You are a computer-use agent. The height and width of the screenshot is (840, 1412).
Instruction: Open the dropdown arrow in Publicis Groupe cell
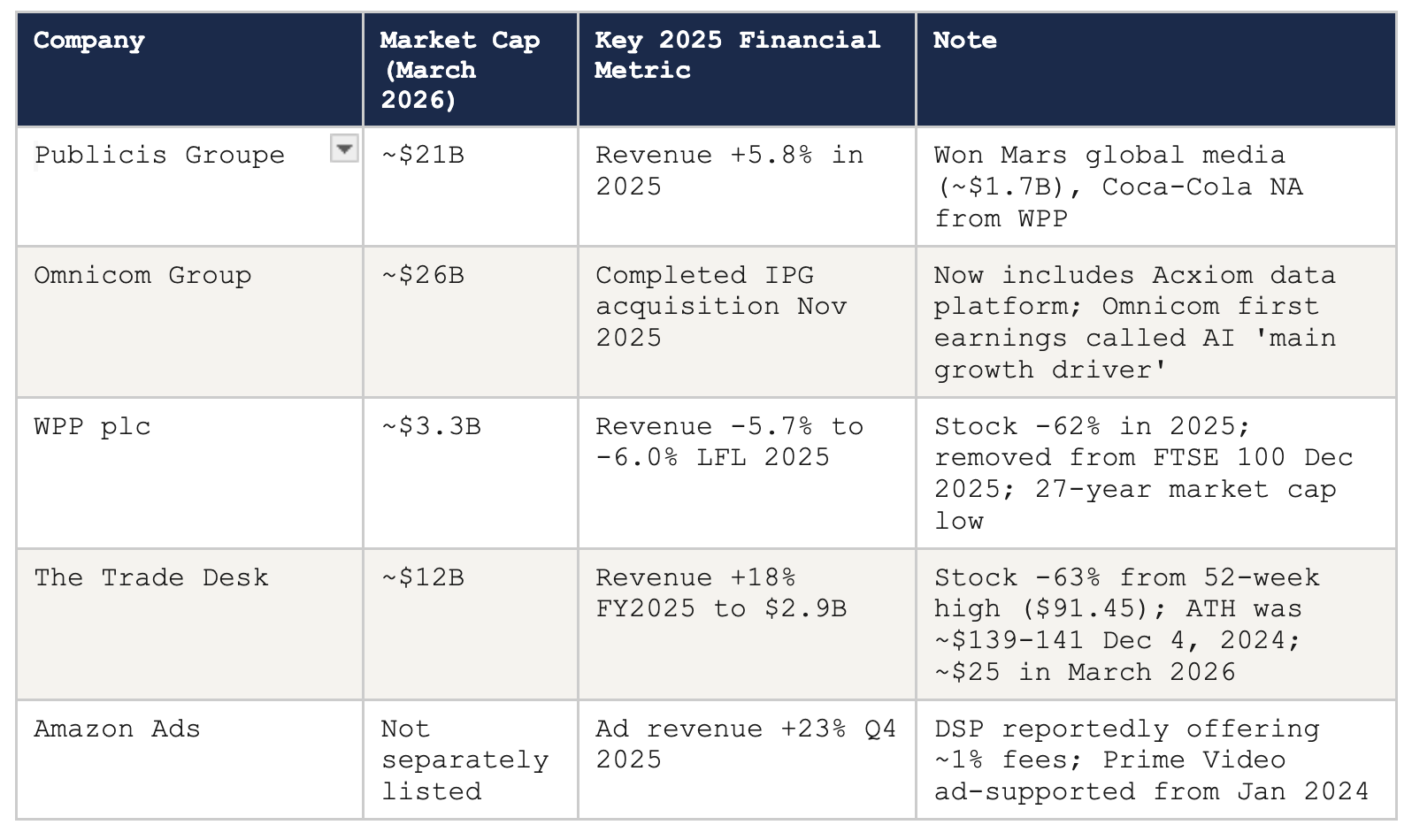coord(344,149)
